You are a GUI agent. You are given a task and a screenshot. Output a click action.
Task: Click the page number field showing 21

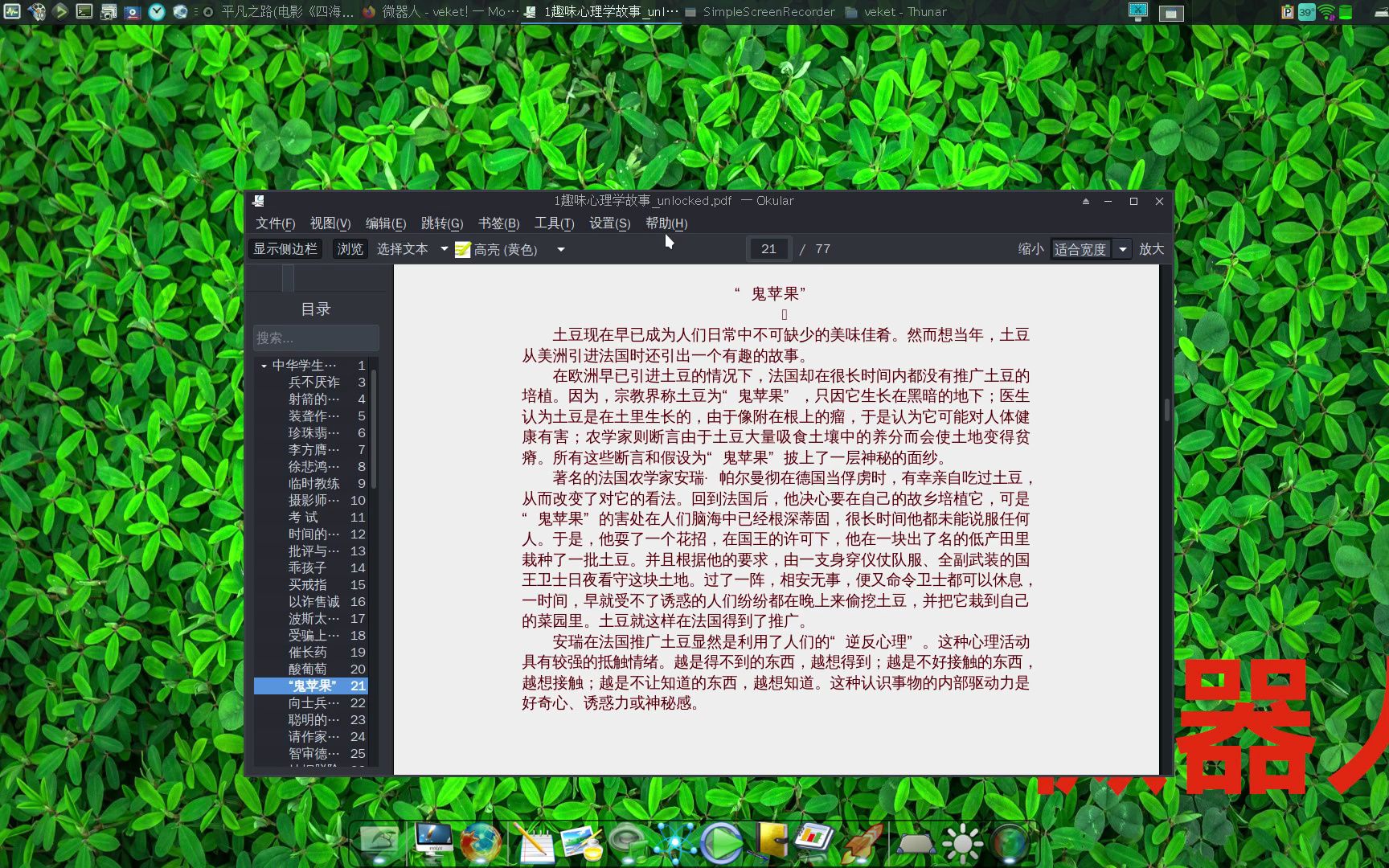[x=769, y=249]
